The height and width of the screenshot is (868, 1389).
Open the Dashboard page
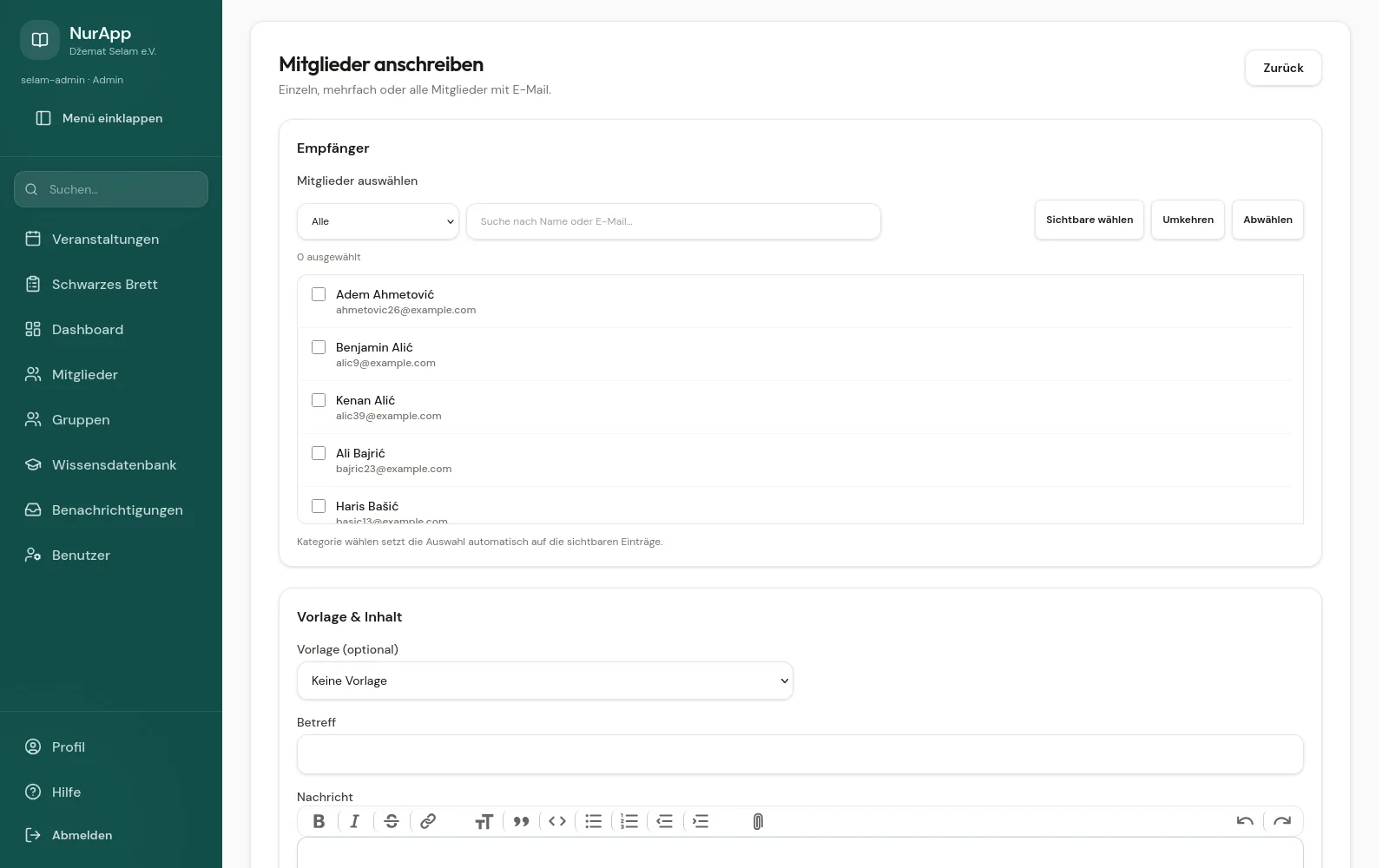click(111, 329)
